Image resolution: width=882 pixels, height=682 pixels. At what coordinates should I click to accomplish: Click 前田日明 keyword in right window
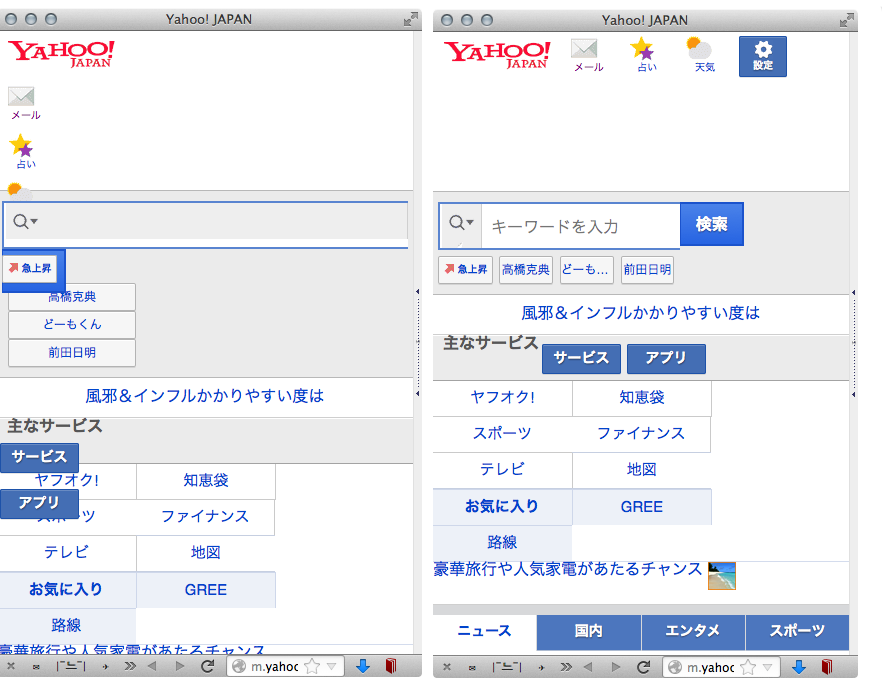click(x=647, y=270)
